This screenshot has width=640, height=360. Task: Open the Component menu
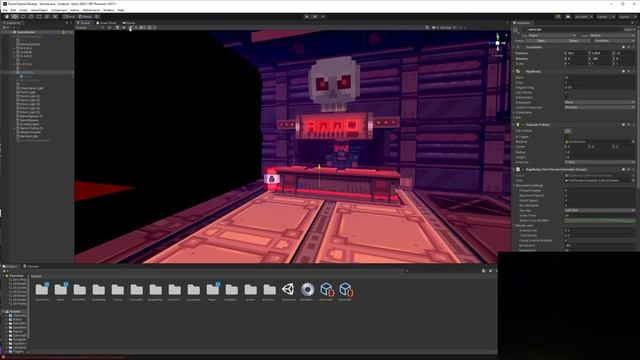pyautogui.click(x=59, y=10)
